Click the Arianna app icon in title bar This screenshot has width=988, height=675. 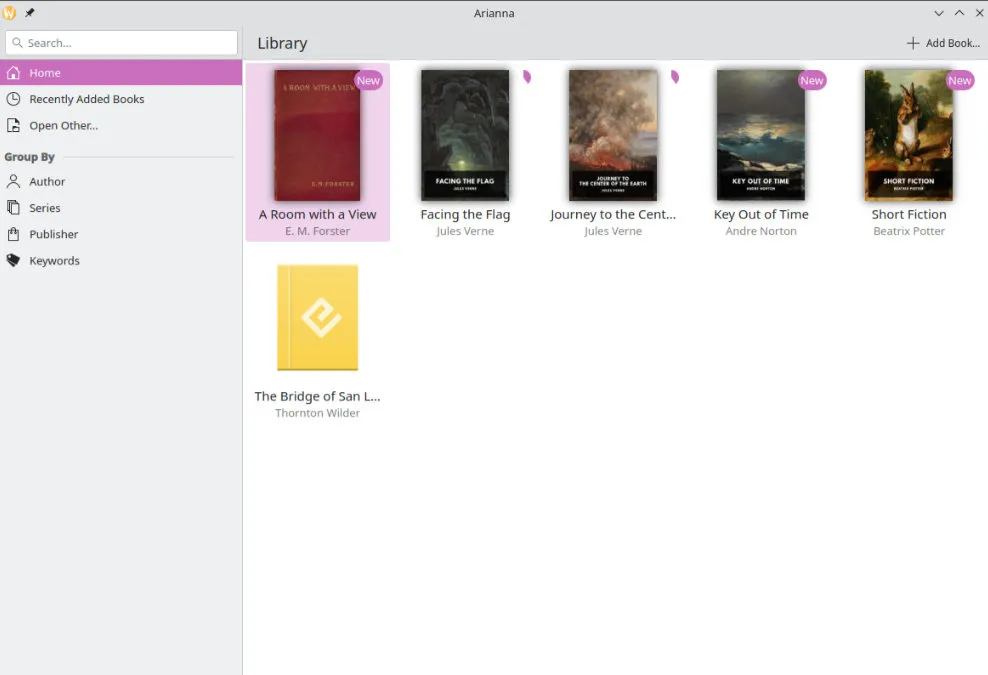coord(10,13)
